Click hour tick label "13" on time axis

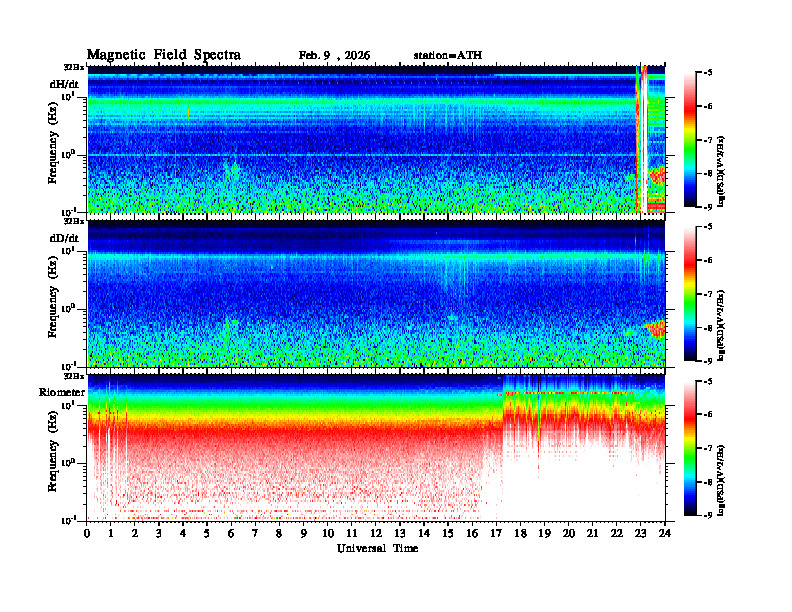(x=400, y=534)
